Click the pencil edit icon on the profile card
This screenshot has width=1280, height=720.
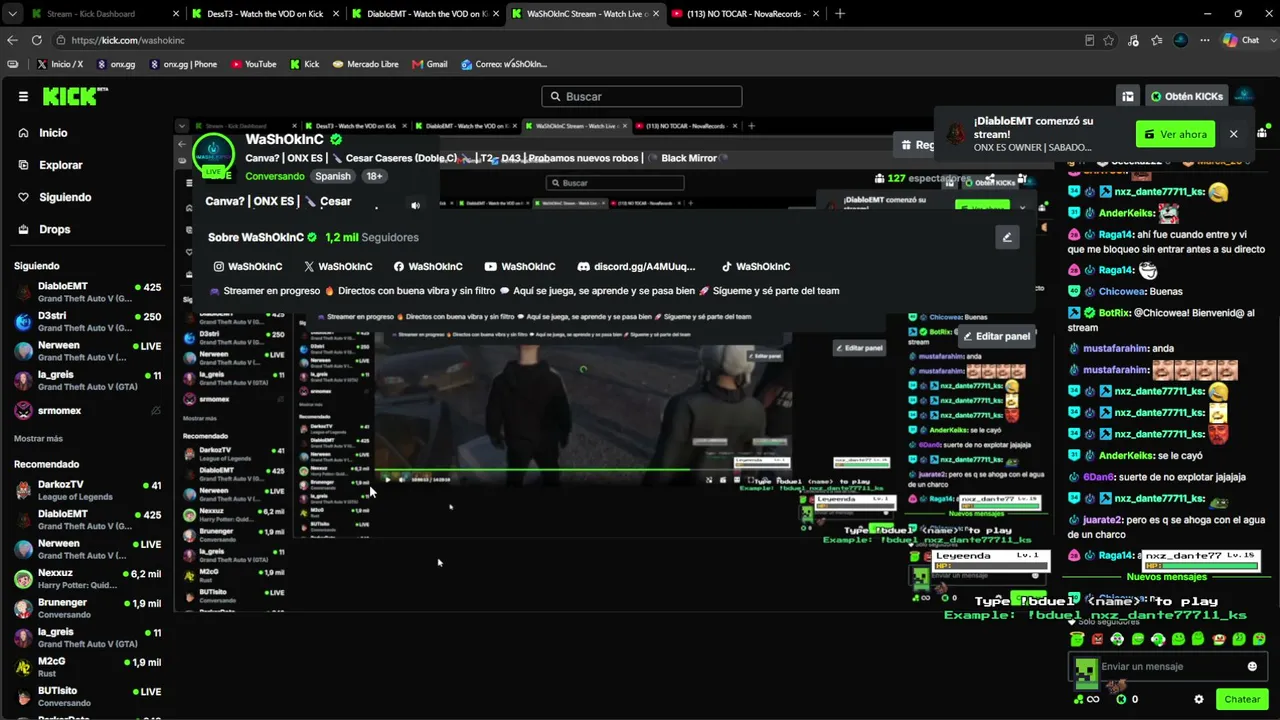1007,237
